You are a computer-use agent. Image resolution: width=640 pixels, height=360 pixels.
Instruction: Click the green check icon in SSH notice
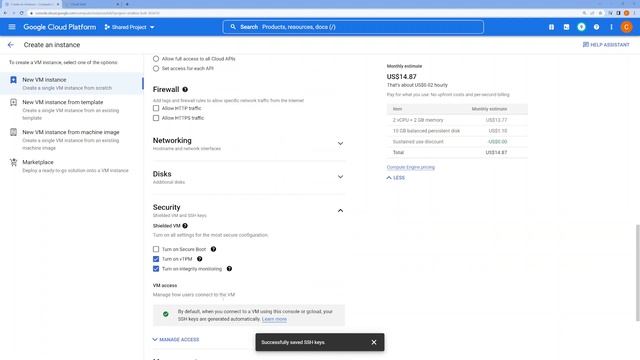[x=166, y=314]
